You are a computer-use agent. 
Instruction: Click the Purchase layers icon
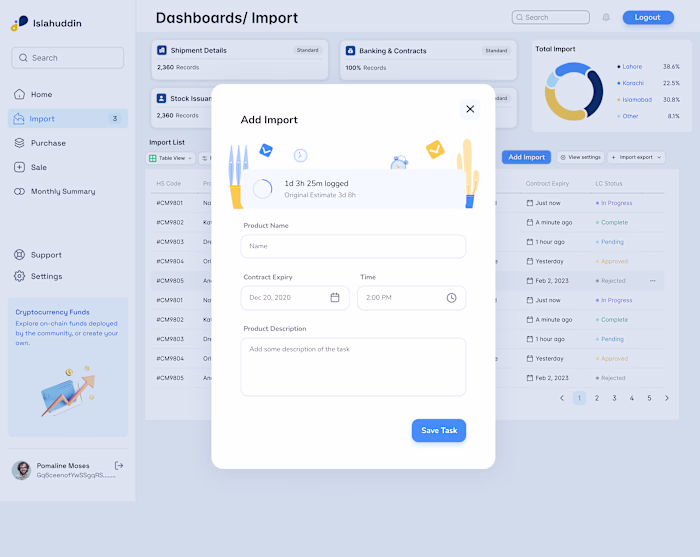pyautogui.click(x=19, y=143)
